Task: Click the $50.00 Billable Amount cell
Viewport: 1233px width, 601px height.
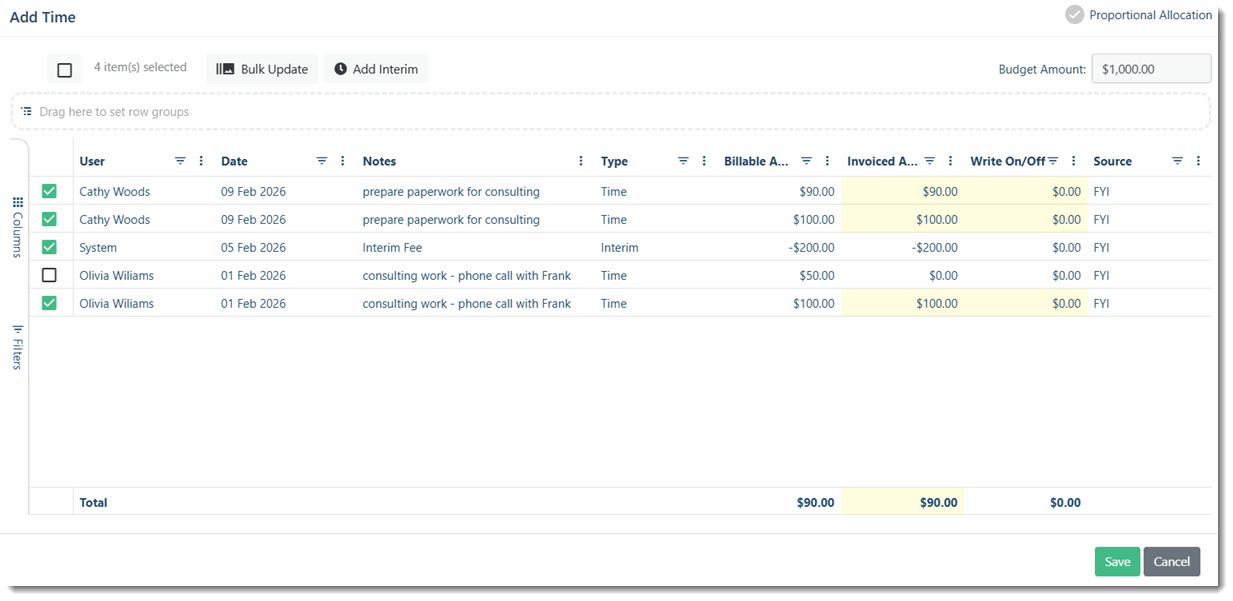Action: coord(780,275)
